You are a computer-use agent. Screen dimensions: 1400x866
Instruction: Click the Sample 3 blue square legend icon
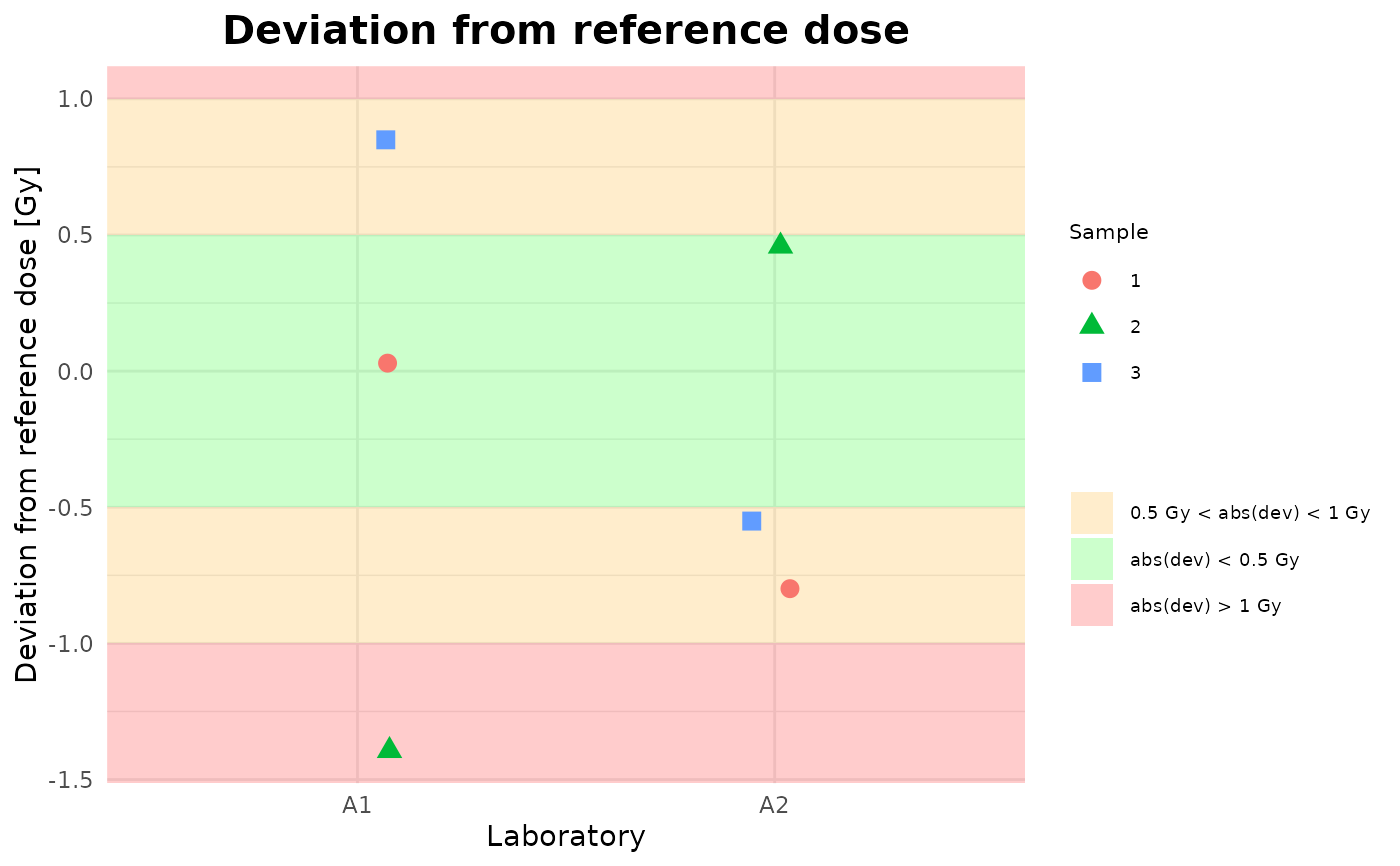tap(1092, 372)
